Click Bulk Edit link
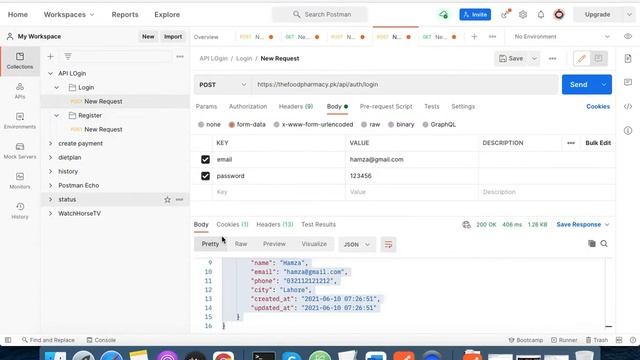The image size is (640, 360). coord(598,143)
